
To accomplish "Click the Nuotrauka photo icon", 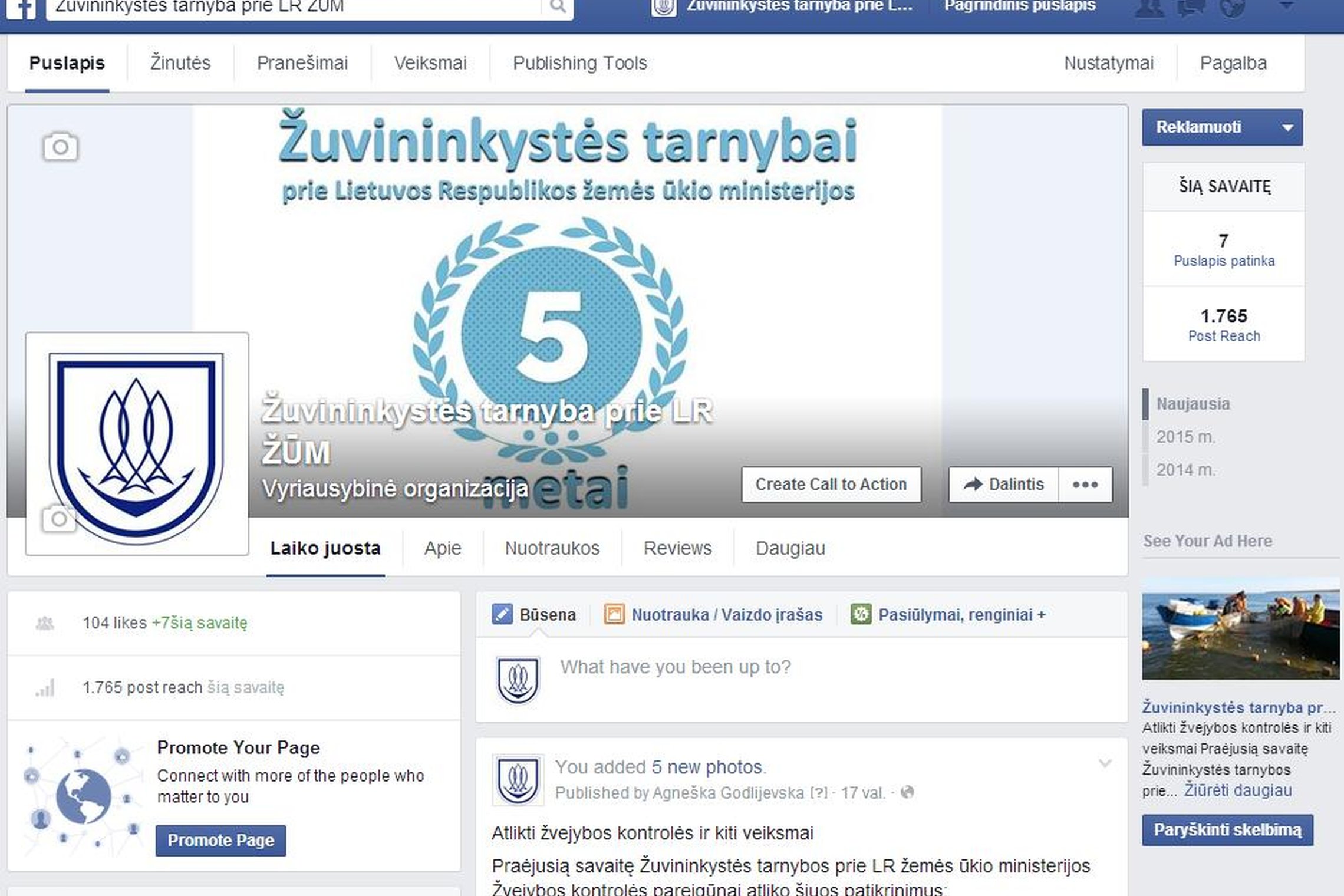I will pyautogui.click(x=614, y=614).
